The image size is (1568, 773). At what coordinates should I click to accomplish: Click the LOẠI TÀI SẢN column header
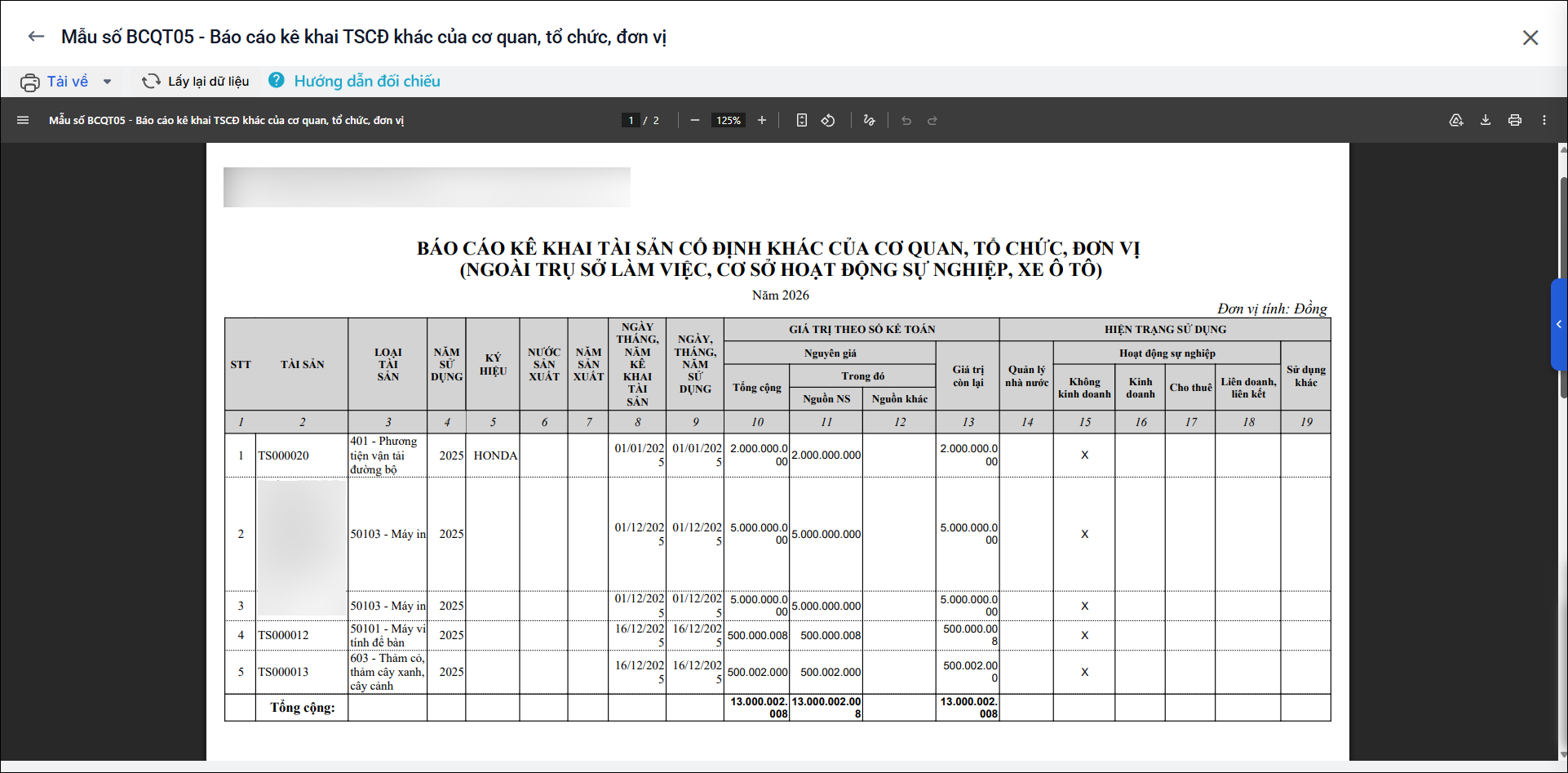[x=388, y=364]
